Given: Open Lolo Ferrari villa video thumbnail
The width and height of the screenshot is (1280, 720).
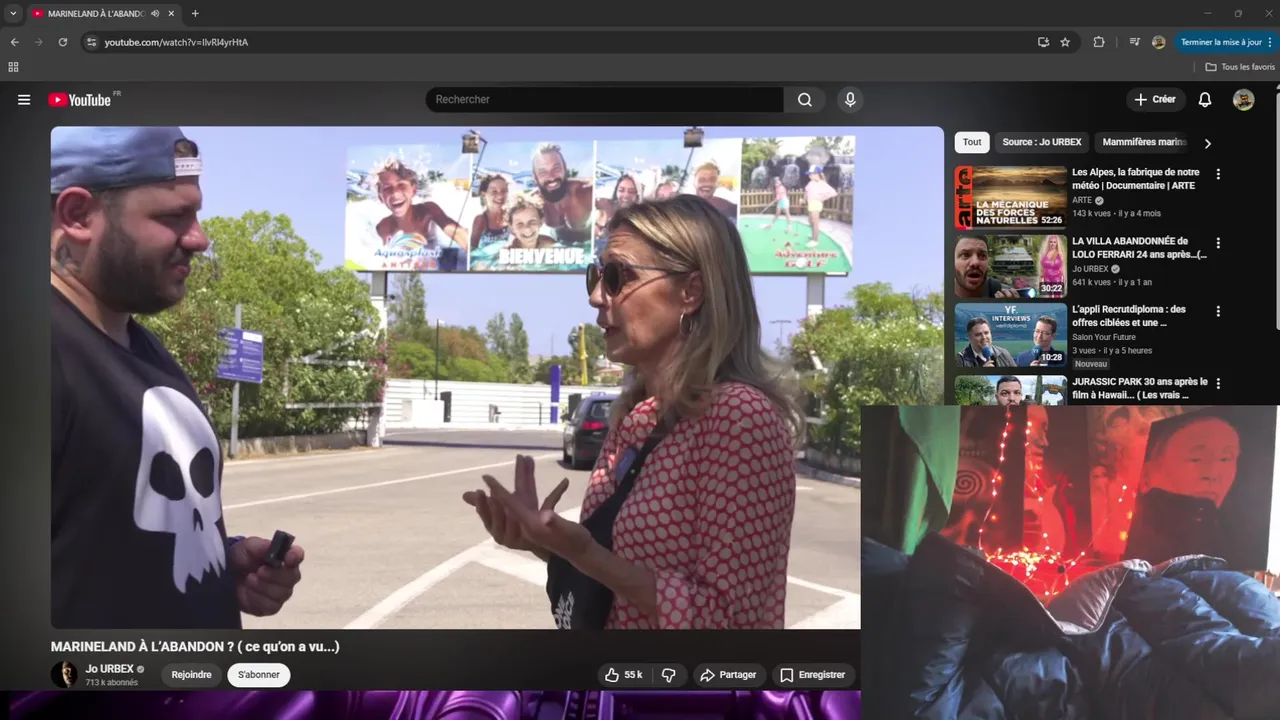Looking at the screenshot, I should point(1010,266).
